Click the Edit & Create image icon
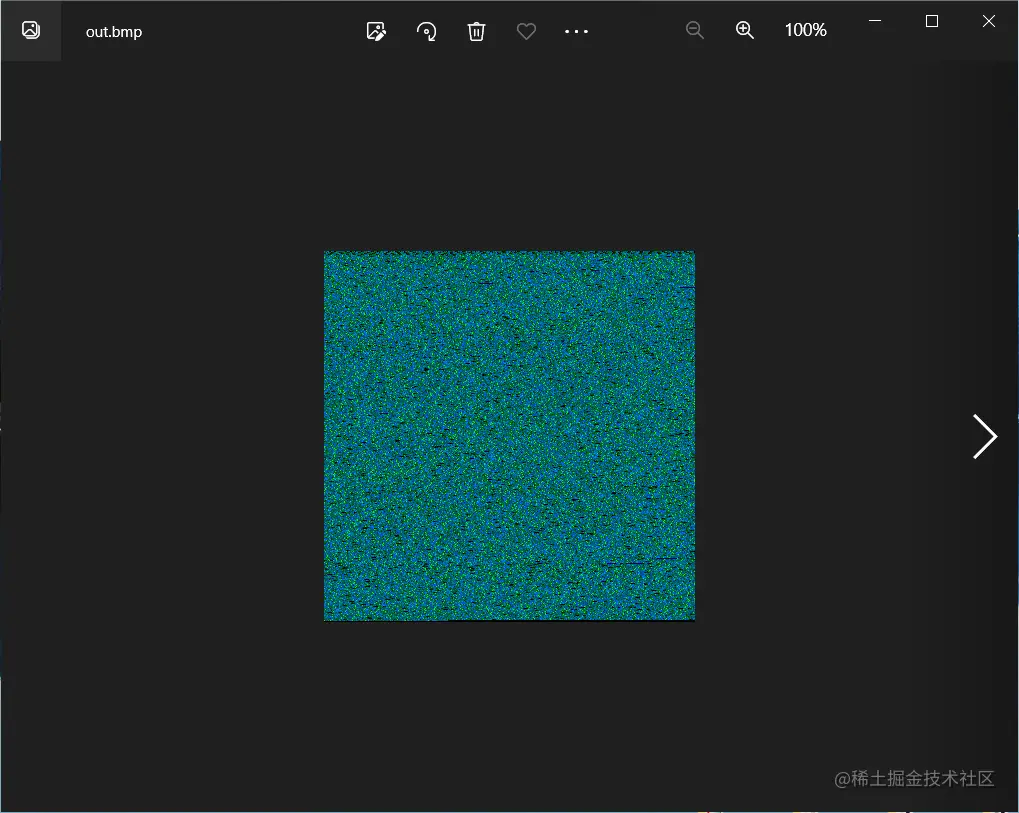 (x=376, y=31)
